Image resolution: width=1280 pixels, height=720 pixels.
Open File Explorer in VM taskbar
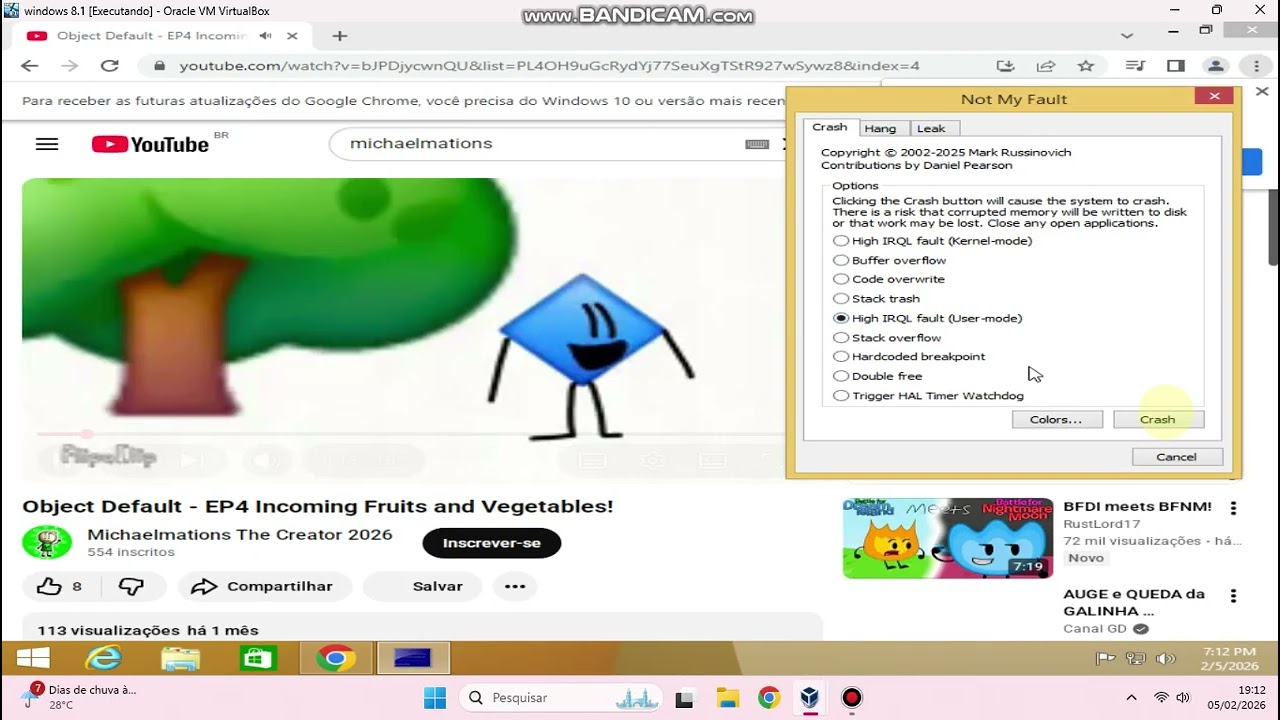[x=181, y=658]
